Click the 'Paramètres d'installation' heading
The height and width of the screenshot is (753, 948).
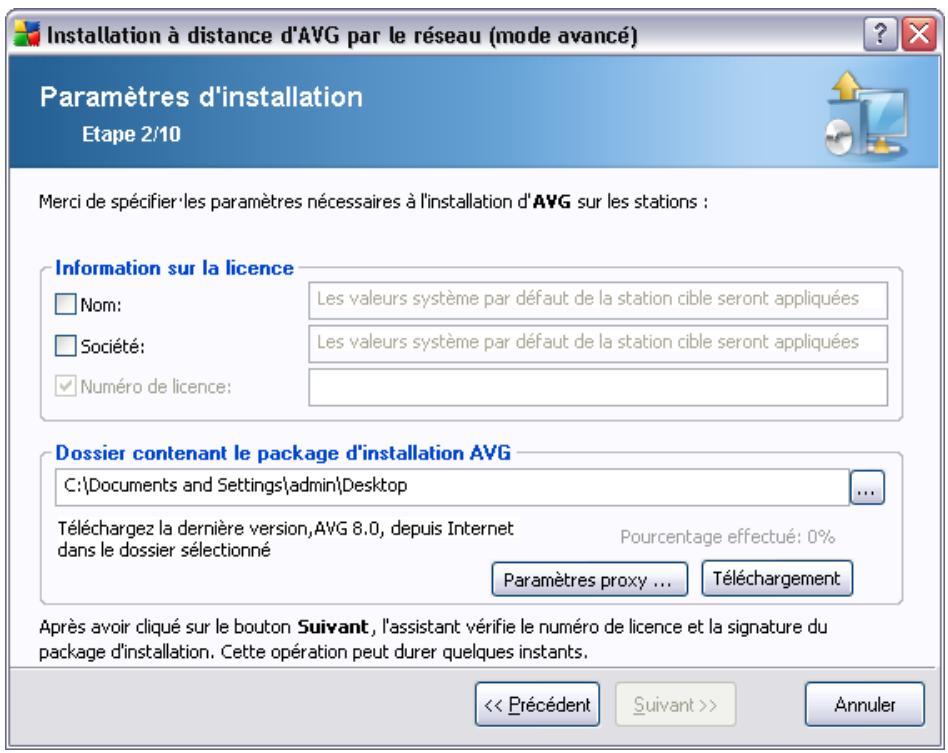point(201,97)
